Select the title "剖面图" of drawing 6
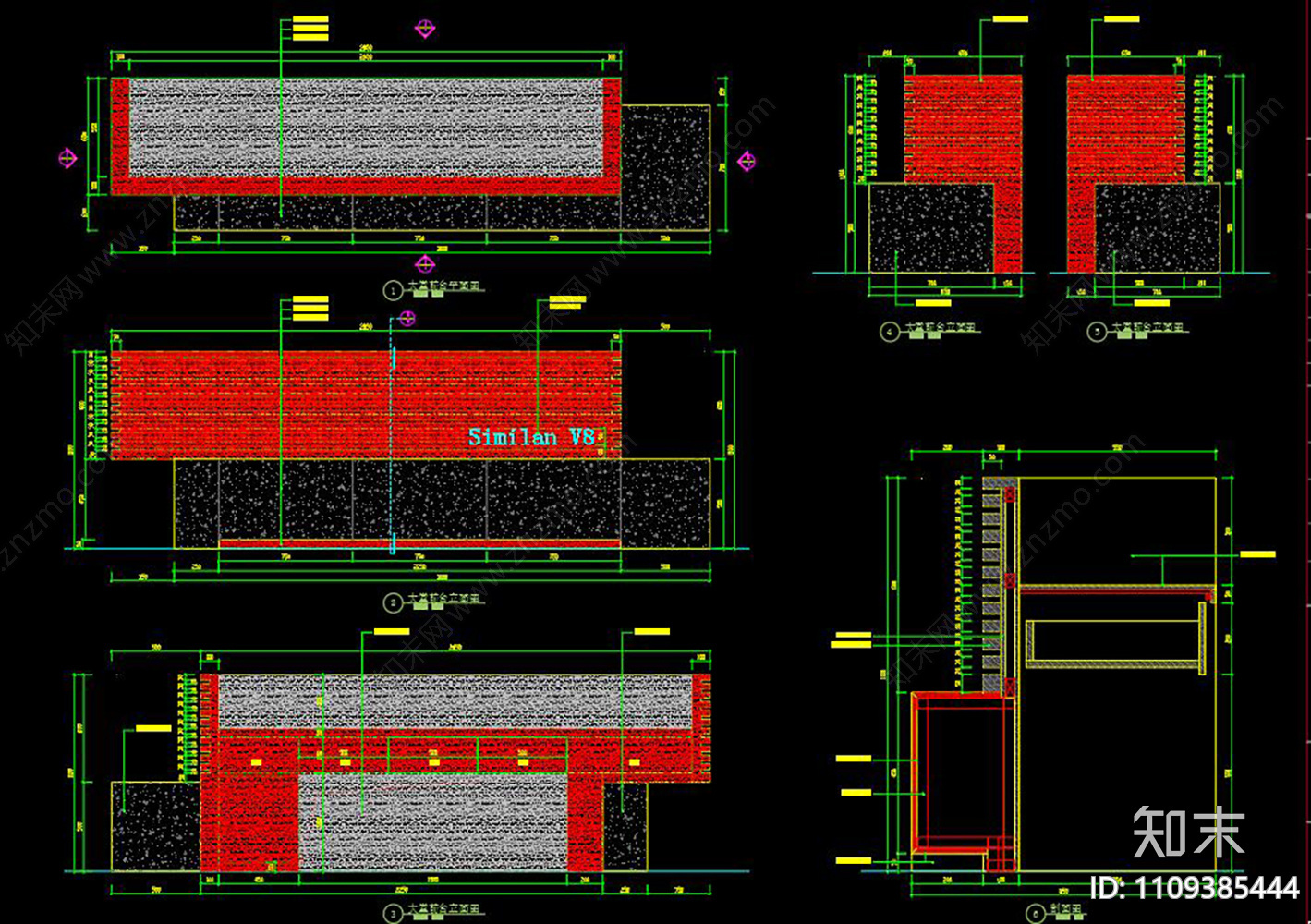This screenshot has width=1311, height=924. [1065, 910]
